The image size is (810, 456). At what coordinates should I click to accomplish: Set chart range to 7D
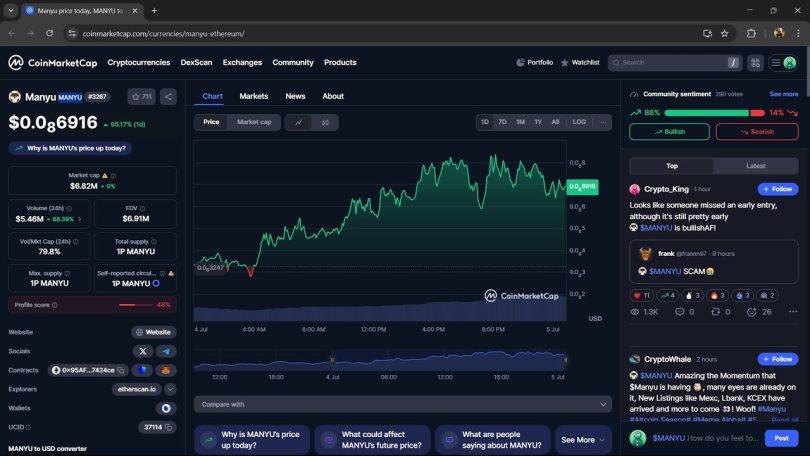pyautogui.click(x=502, y=122)
